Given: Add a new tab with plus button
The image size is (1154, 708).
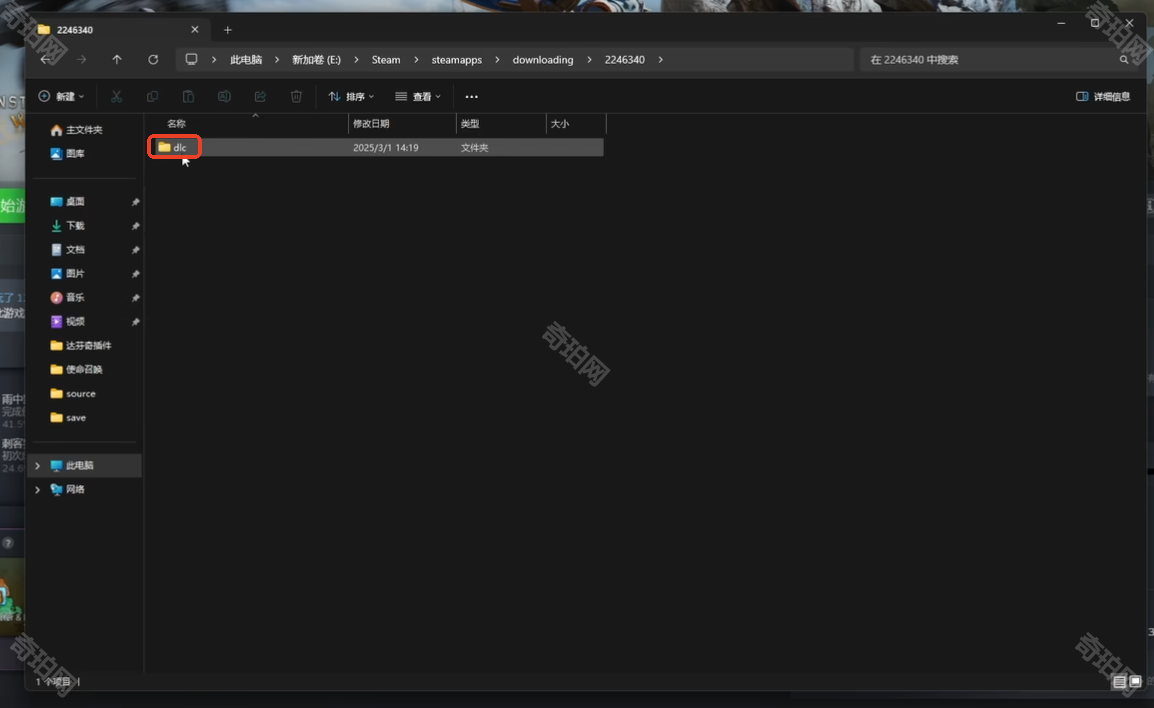Looking at the screenshot, I should (x=228, y=30).
